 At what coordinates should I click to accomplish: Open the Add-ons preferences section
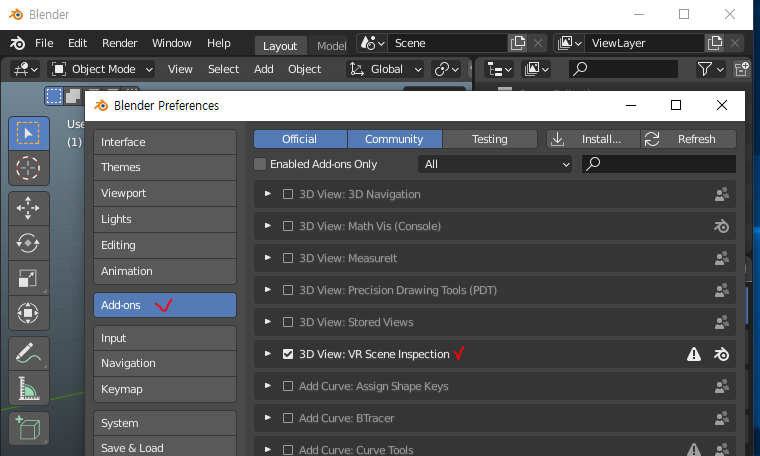point(165,305)
